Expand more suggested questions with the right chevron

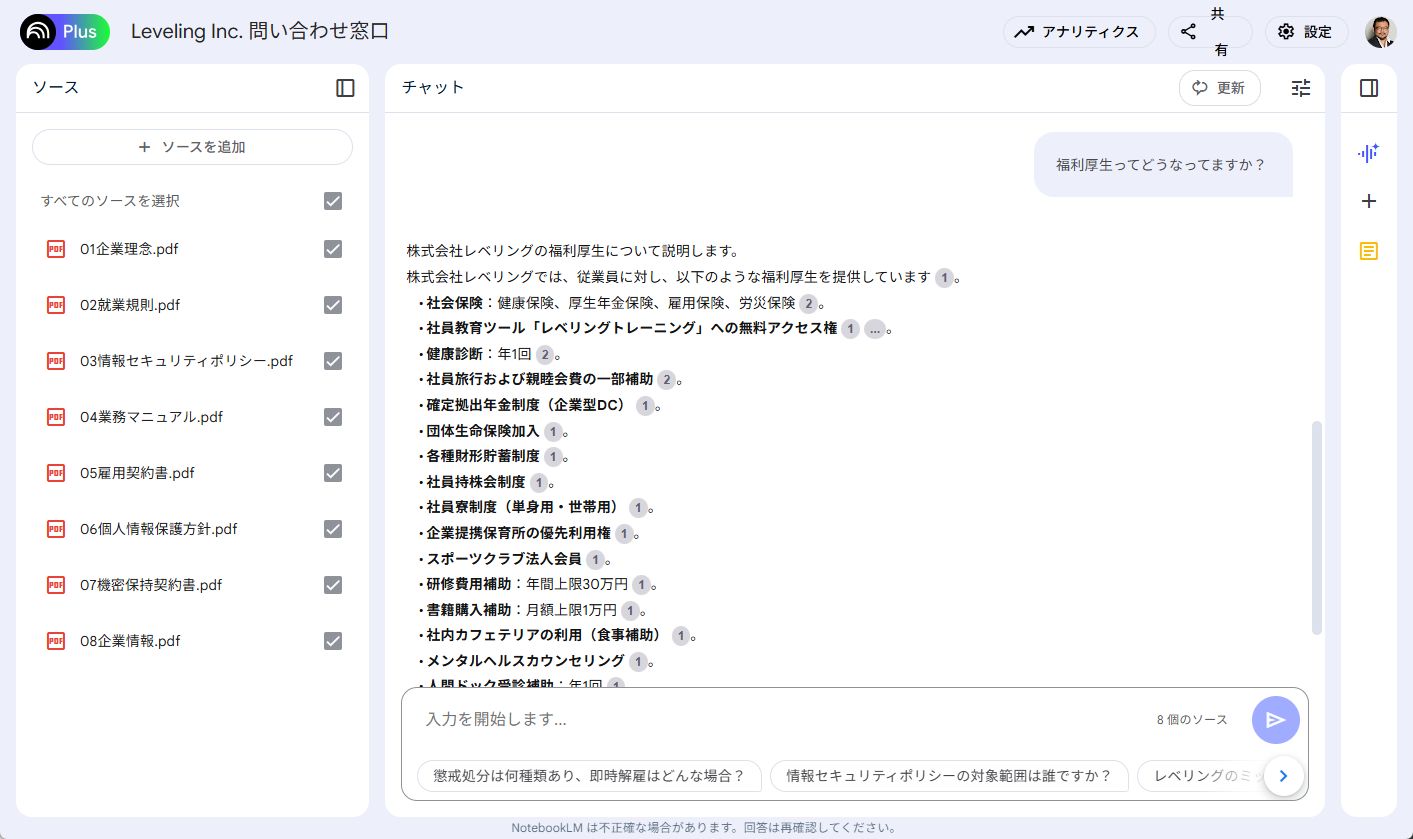[1283, 775]
